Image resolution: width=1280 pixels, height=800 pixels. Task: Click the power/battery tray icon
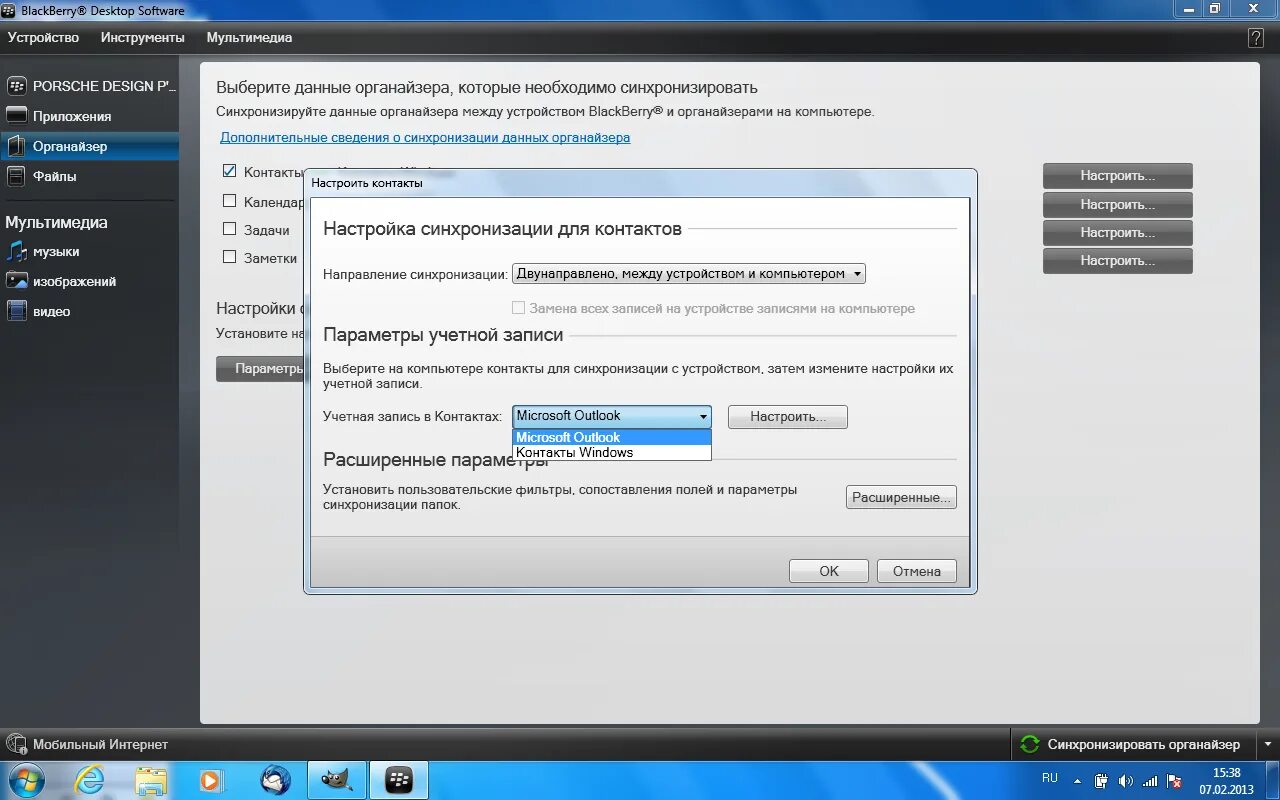coord(1101,780)
